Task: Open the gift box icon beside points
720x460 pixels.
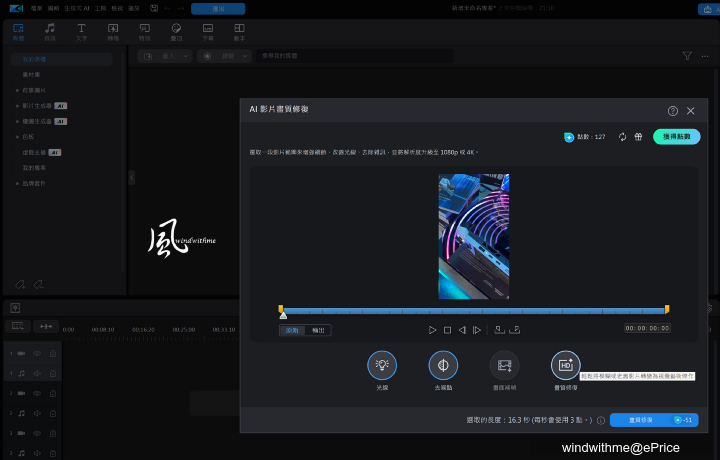Action: coord(638,137)
